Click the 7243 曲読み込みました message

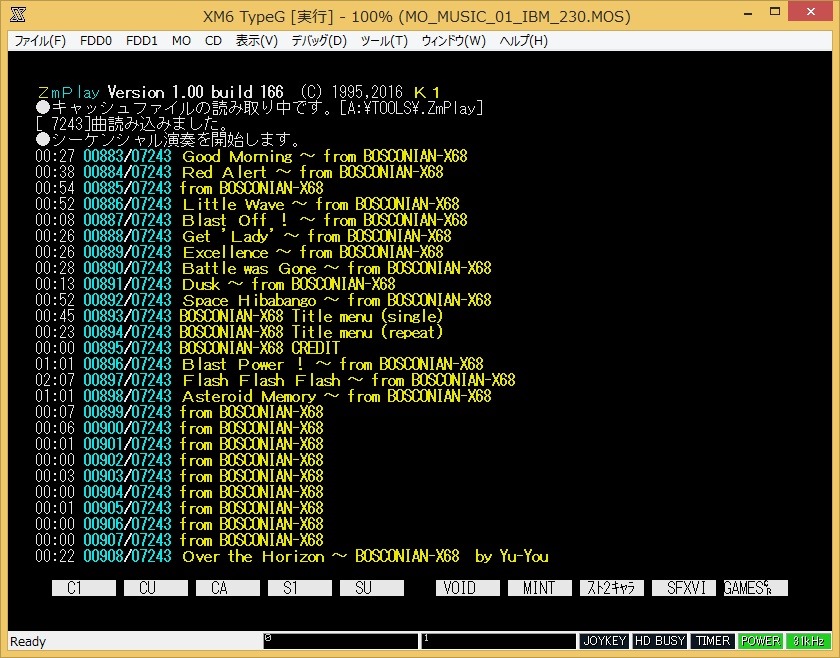[x=131, y=124]
